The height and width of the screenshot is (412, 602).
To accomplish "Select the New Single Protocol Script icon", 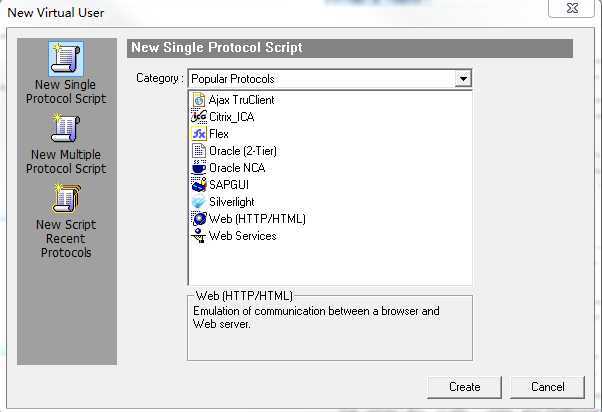I will (66, 59).
